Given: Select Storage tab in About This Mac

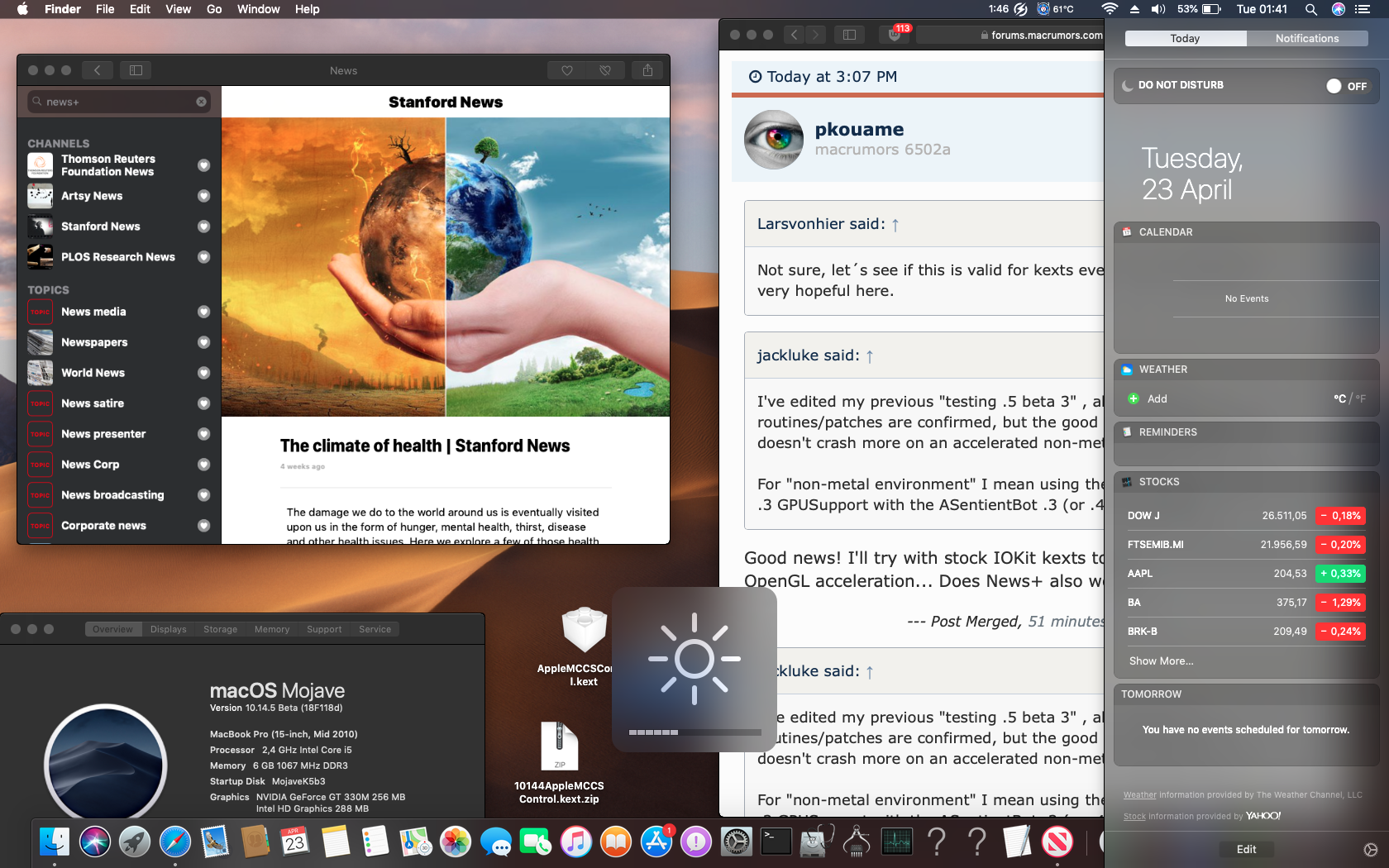Looking at the screenshot, I should pos(221,629).
